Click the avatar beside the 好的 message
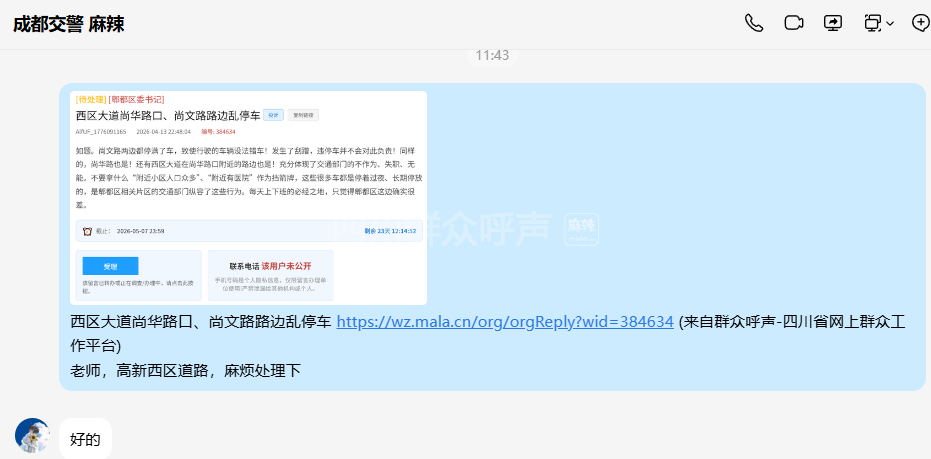 (32, 436)
